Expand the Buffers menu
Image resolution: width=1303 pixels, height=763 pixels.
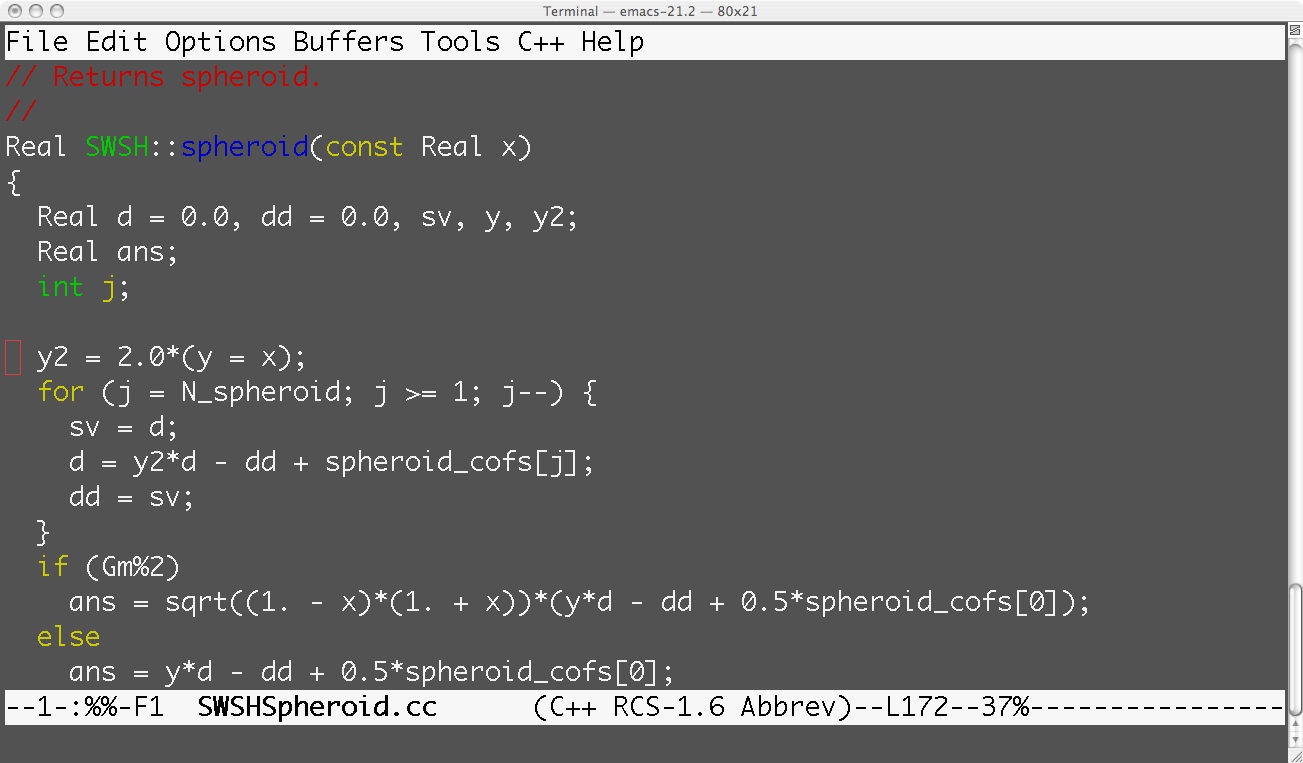click(x=348, y=42)
